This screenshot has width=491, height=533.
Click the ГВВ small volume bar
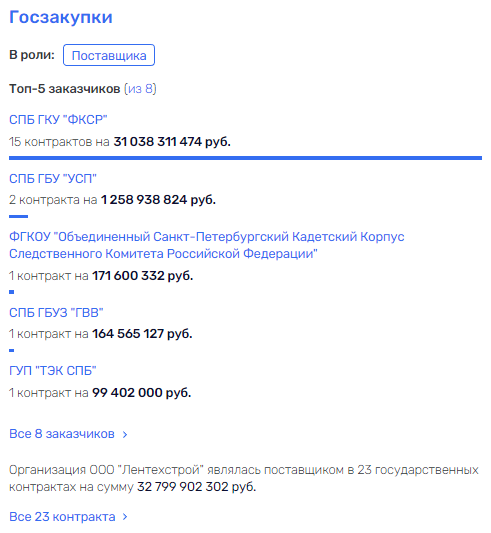pyautogui.click(x=12, y=350)
